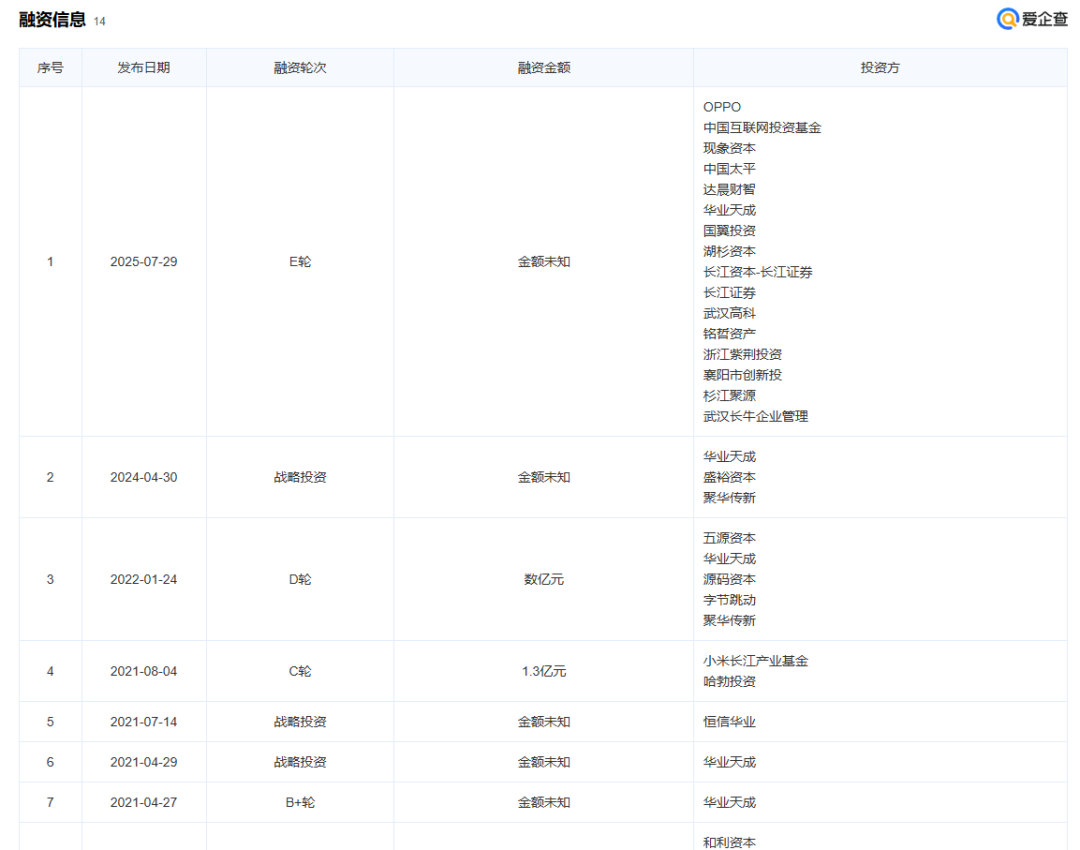Select the 序号 column header

point(50,68)
